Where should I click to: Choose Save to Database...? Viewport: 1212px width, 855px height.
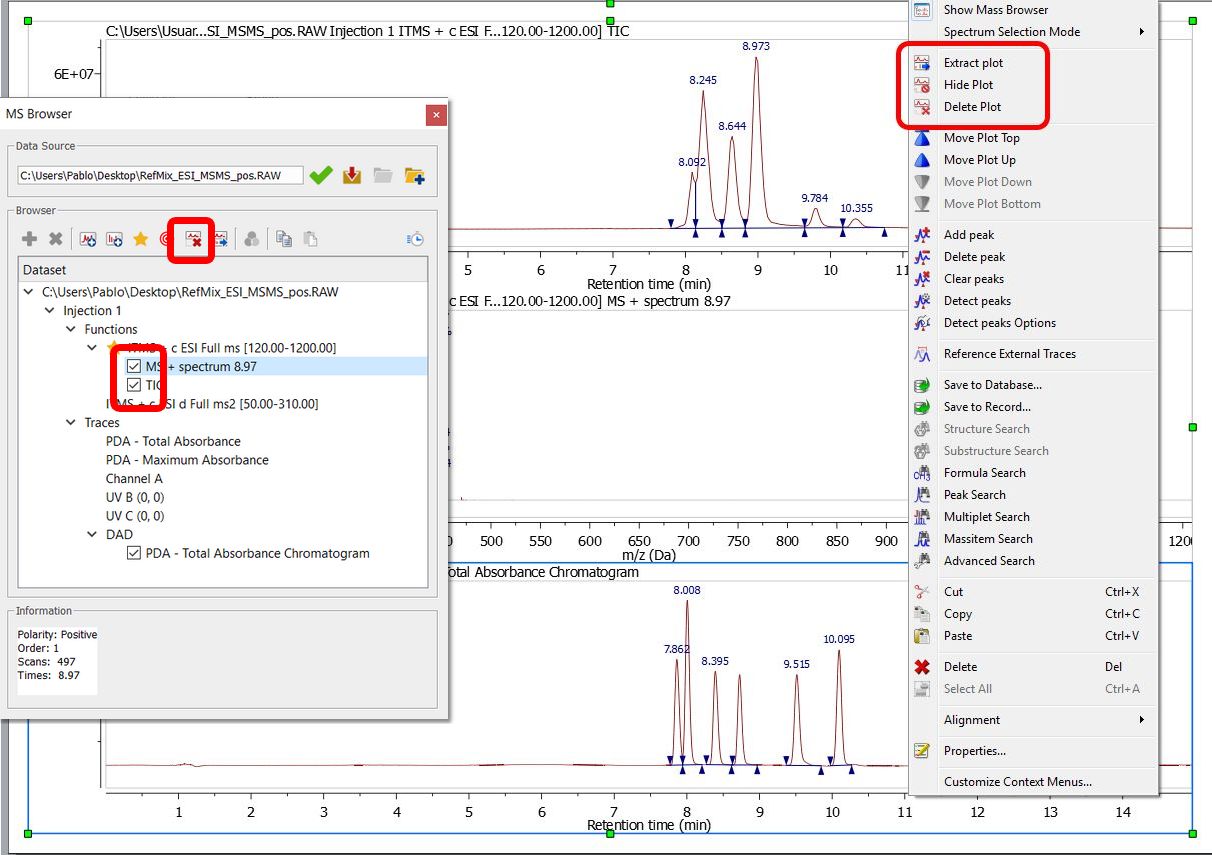[1033, 385]
